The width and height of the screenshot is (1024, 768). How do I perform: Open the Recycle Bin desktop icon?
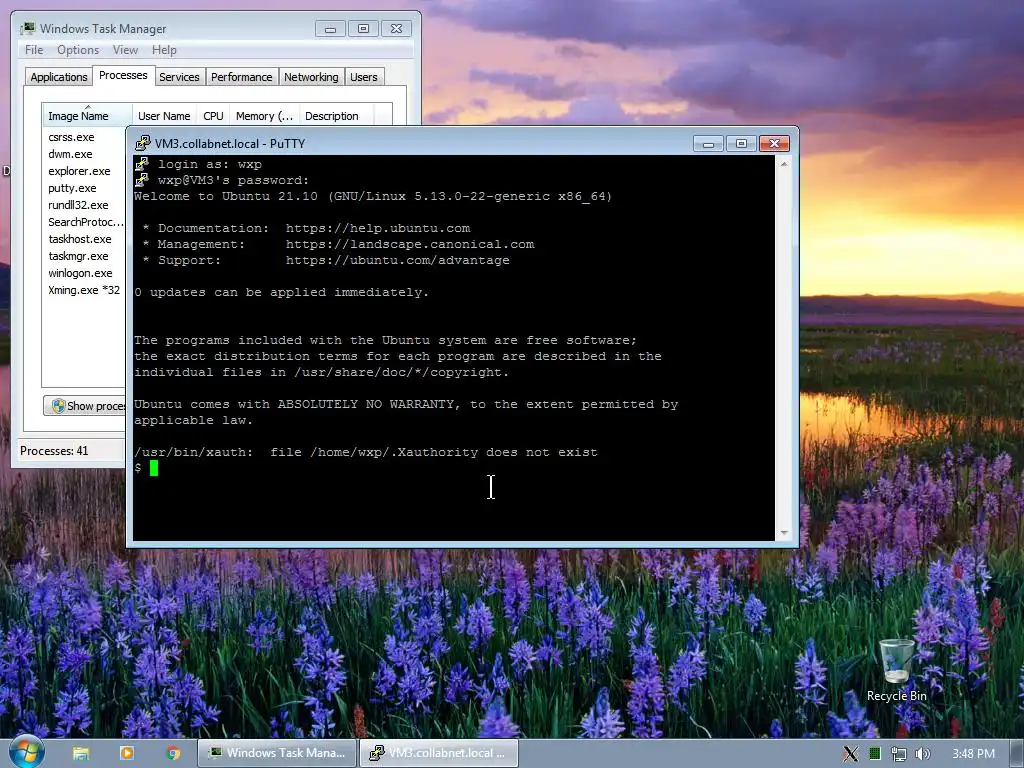896,671
